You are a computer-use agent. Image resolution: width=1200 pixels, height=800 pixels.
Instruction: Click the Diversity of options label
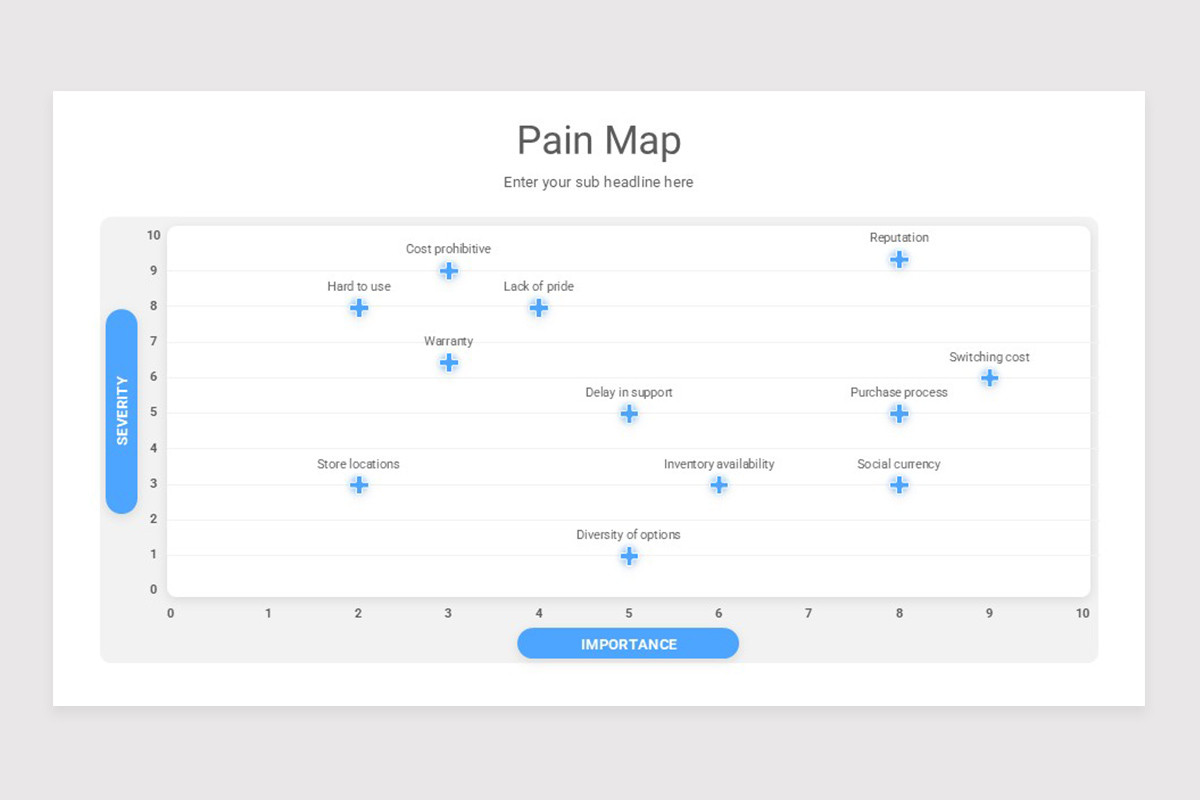click(x=628, y=535)
